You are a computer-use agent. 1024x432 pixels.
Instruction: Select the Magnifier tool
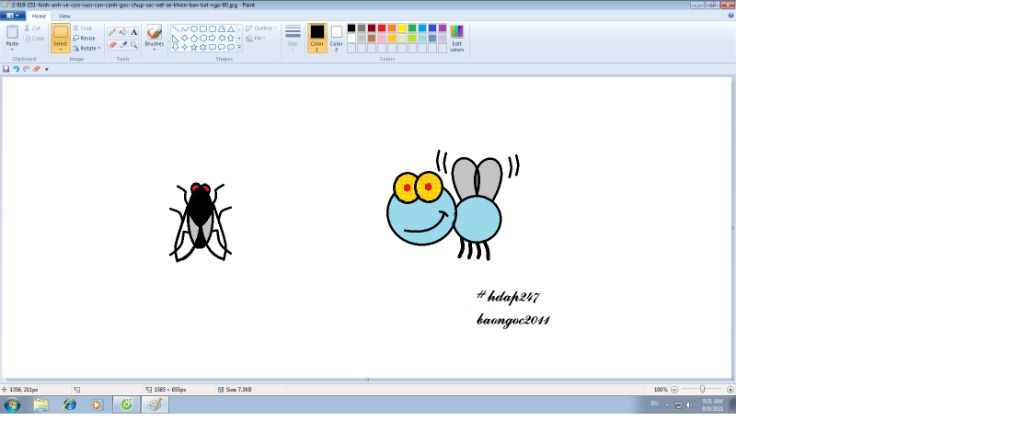tap(134, 45)
